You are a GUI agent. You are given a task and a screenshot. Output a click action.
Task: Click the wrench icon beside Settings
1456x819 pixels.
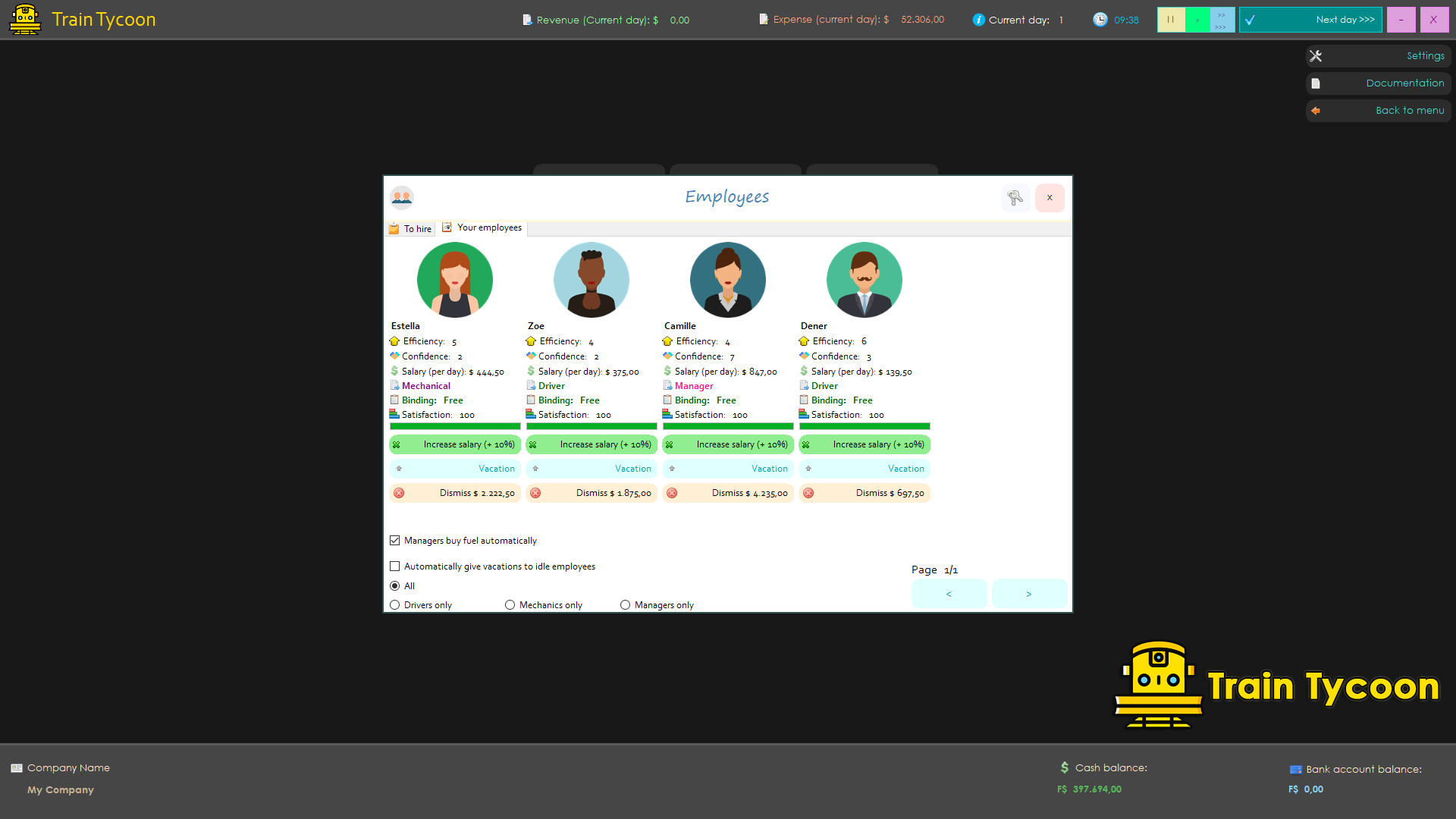[1316, 55]
